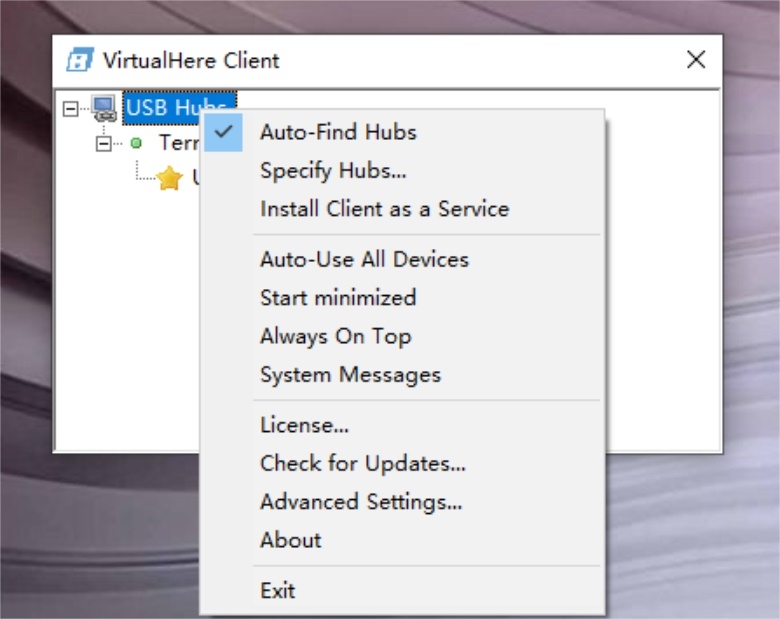This screenshot has width=780, height=619.
Task: Choose Install Client as a Service
Action: [402, 209]
